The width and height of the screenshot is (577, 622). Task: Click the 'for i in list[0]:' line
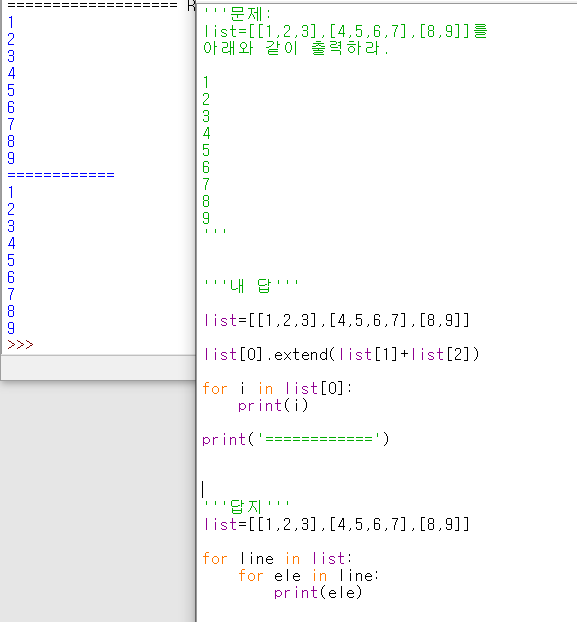277,388
